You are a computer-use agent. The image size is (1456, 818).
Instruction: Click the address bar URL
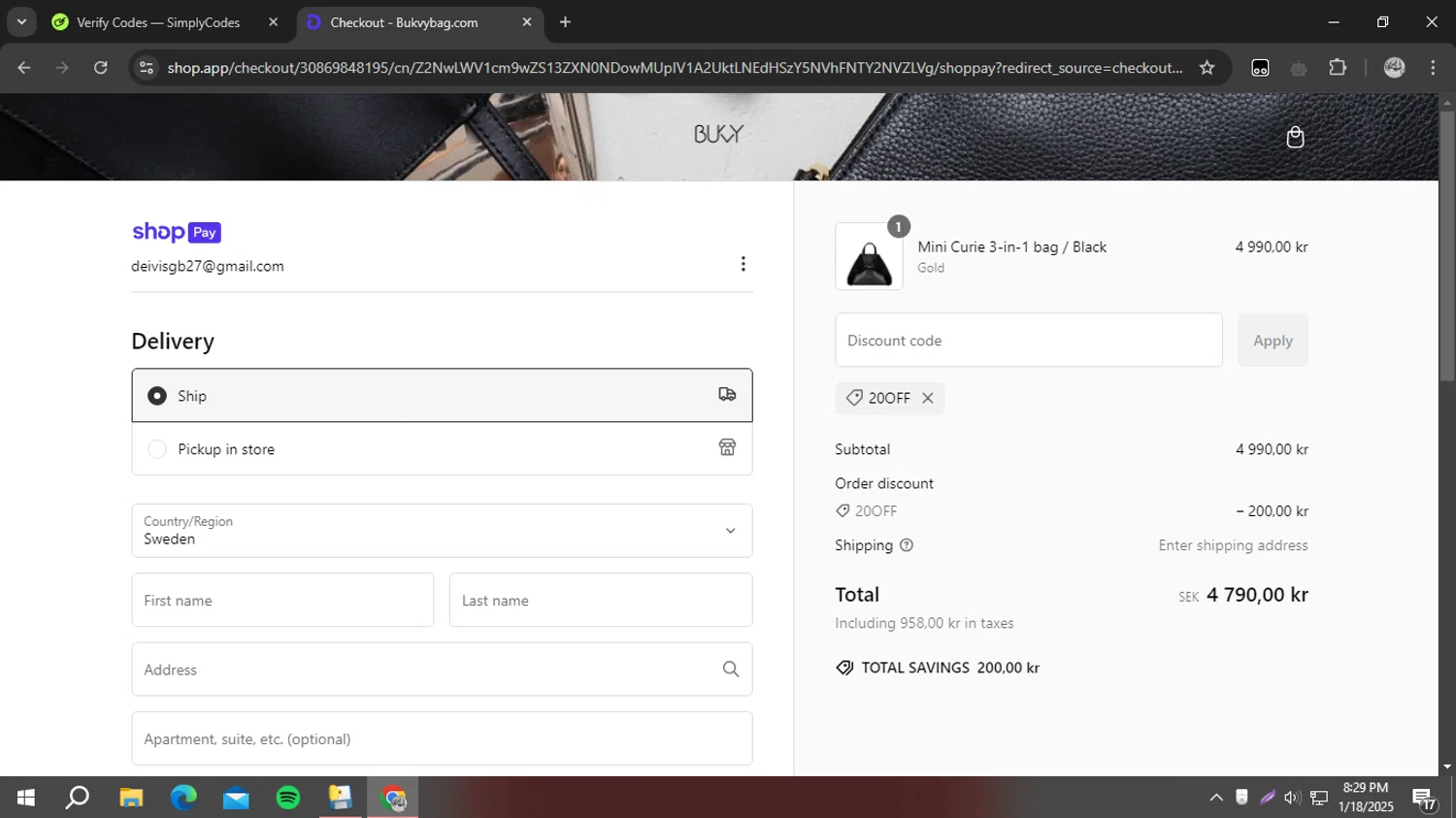[x=675, y=68]
